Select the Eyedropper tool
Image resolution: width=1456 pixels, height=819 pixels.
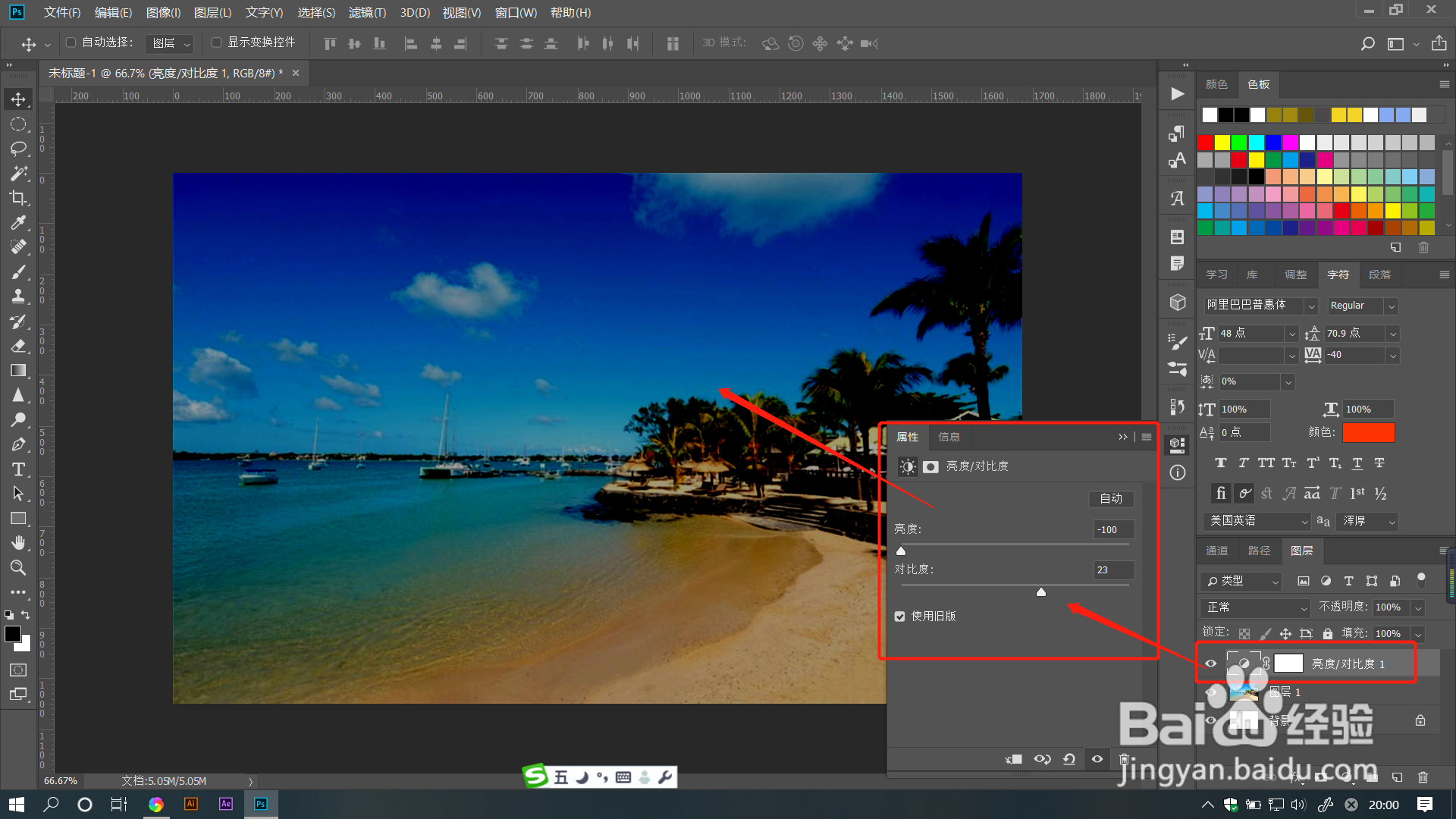click(18, 222)
